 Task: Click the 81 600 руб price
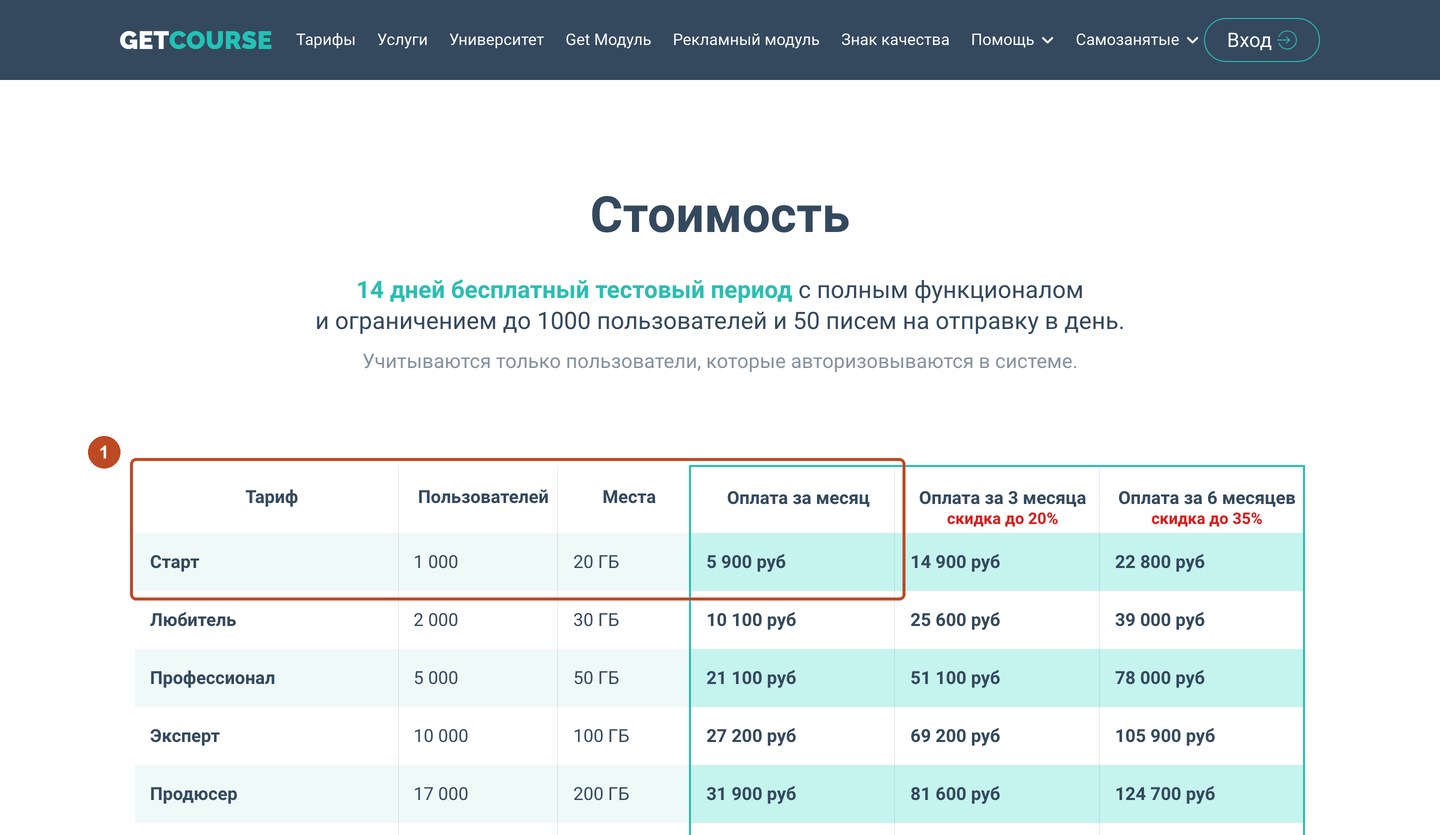pyautogui.click(x=955, y=794)
